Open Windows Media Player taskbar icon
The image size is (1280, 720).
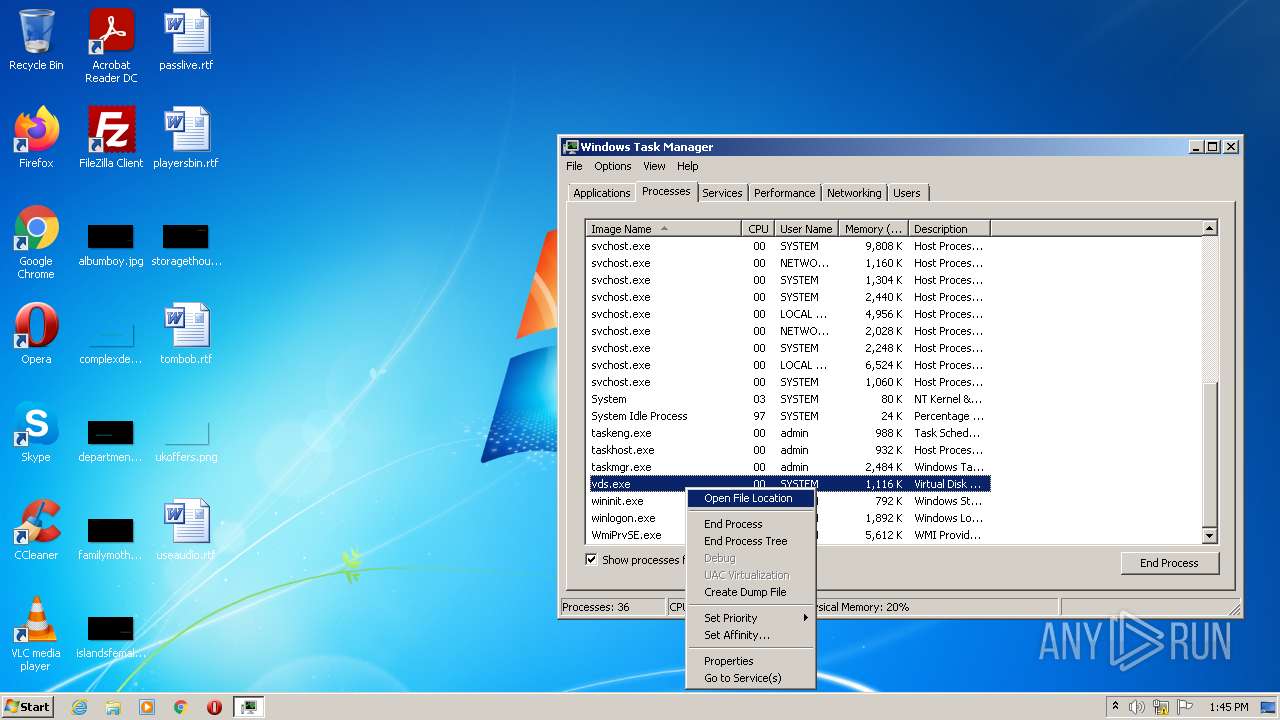click(x=147, y=707)
